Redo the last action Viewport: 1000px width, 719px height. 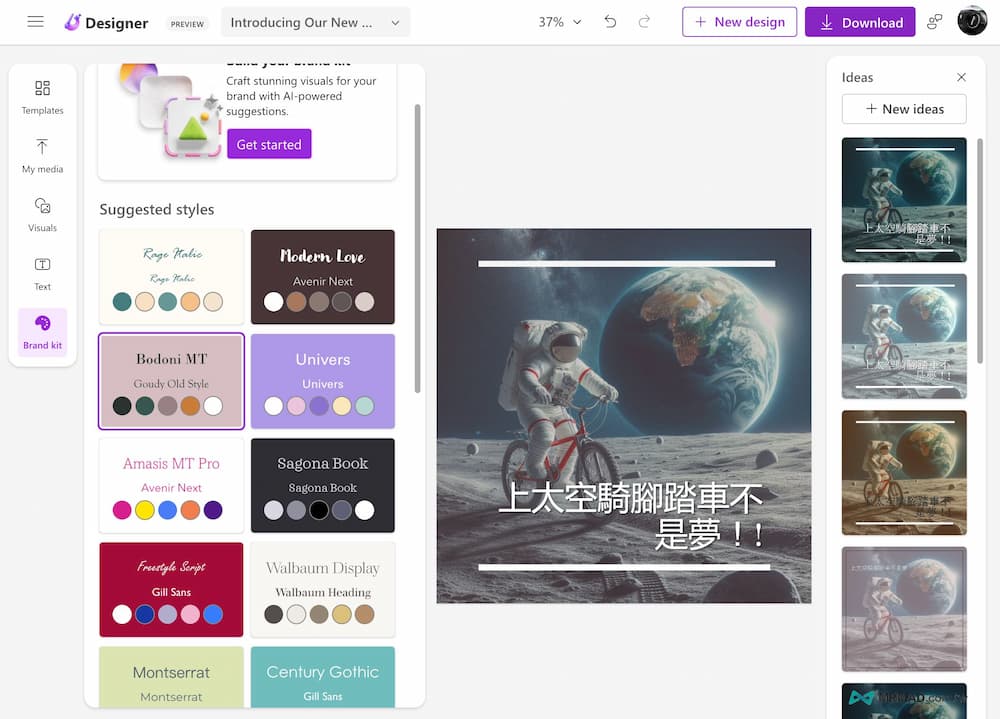pyautogui.click(x=644, y=22)
